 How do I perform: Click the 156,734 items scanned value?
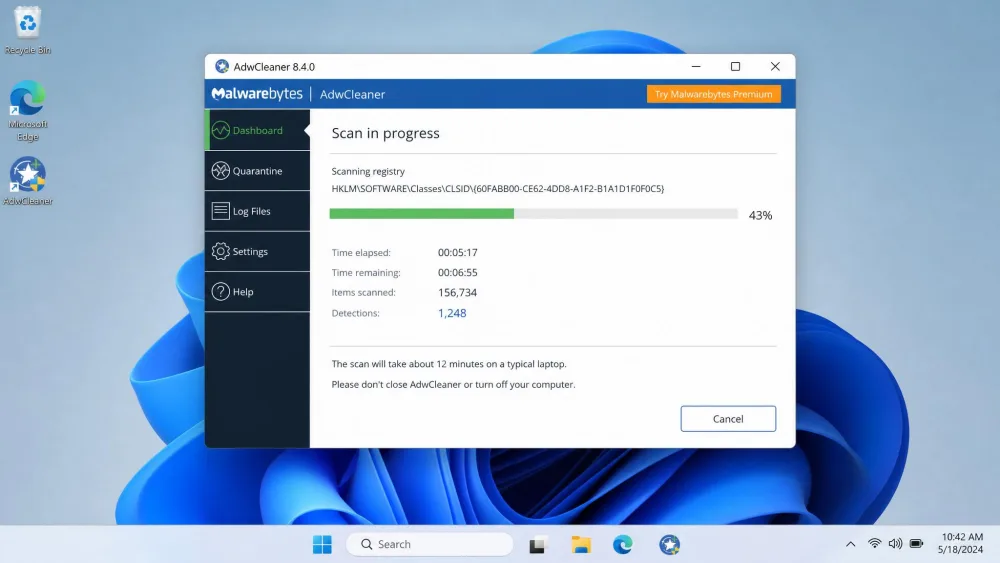pos(457,293)
